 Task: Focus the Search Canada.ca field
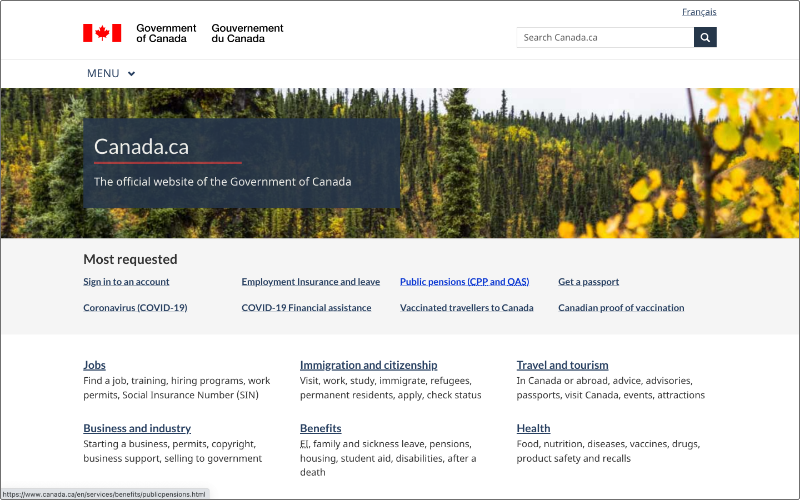(x=605, y=37)
